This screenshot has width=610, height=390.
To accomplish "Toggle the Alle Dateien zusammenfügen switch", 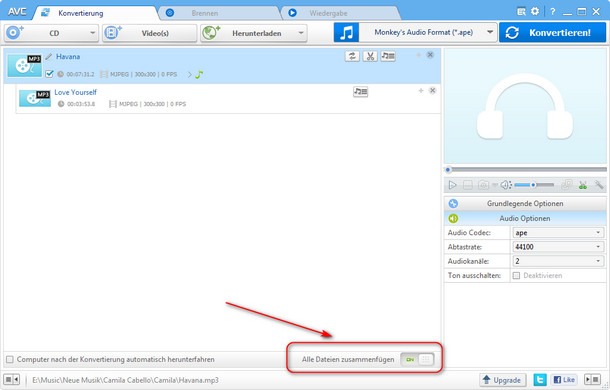I will [417, 359].
